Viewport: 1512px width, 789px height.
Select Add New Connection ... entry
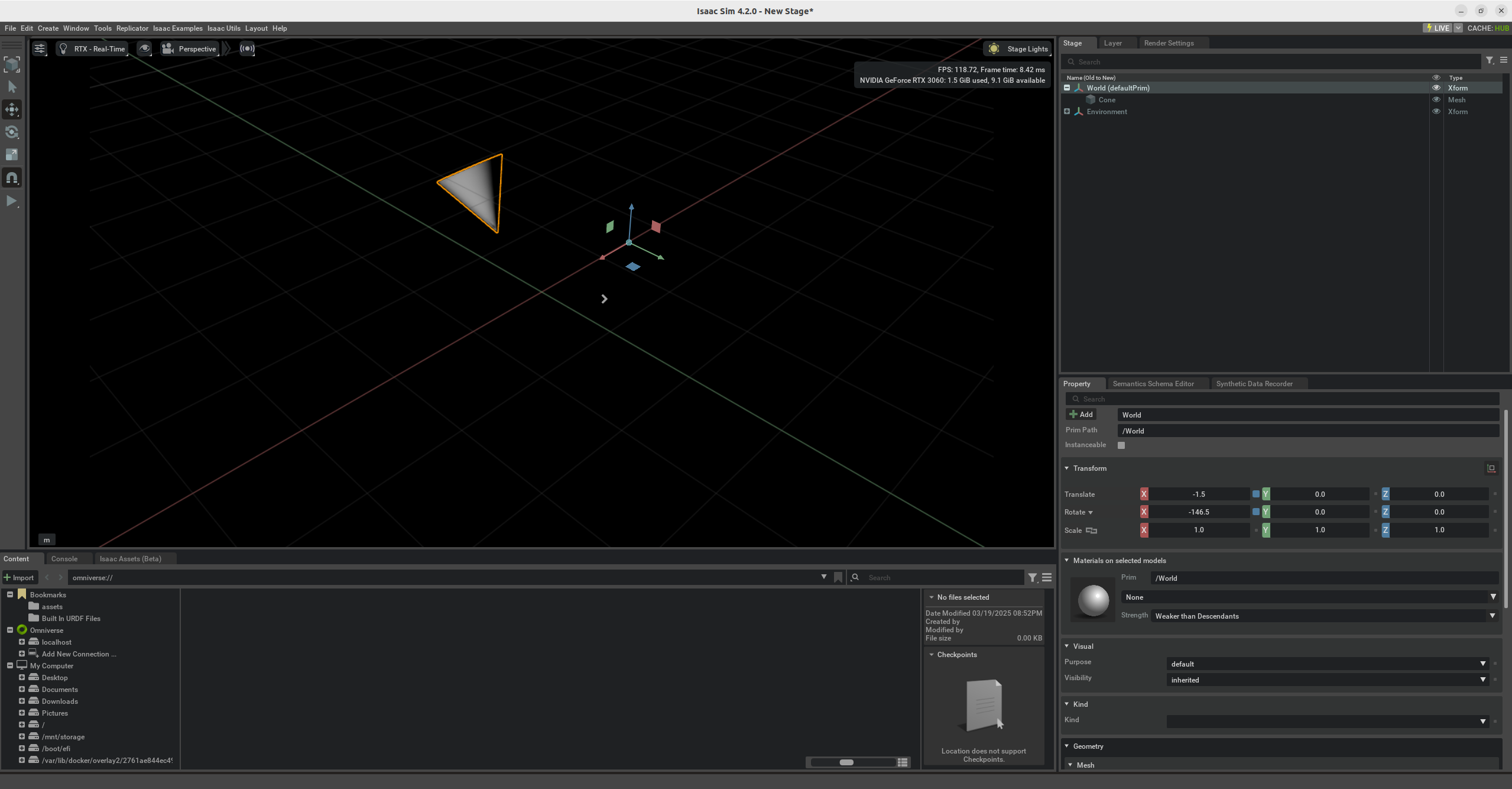[79, 654]
